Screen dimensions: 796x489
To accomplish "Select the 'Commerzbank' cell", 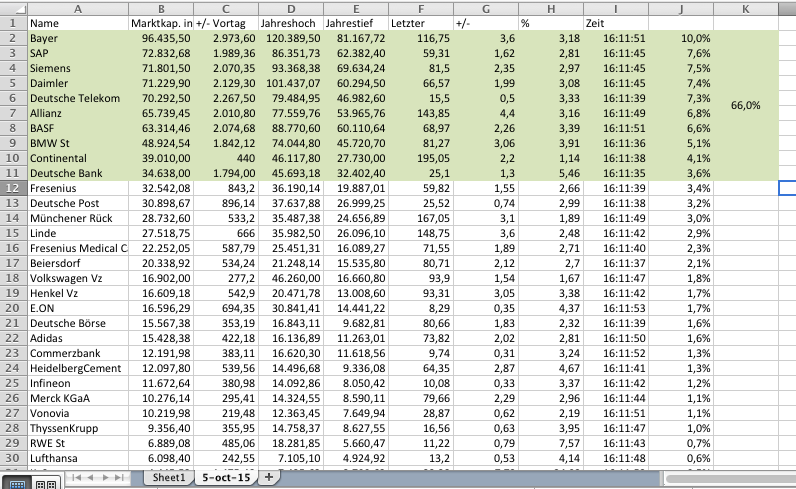I will [x=78, y=353].
